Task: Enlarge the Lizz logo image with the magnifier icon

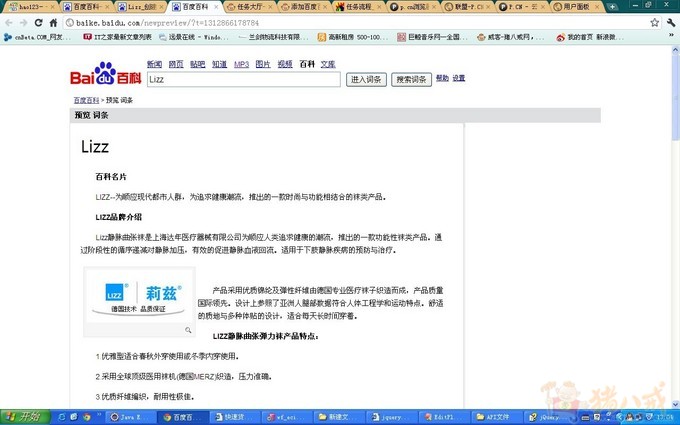Action: pos(188,330)
